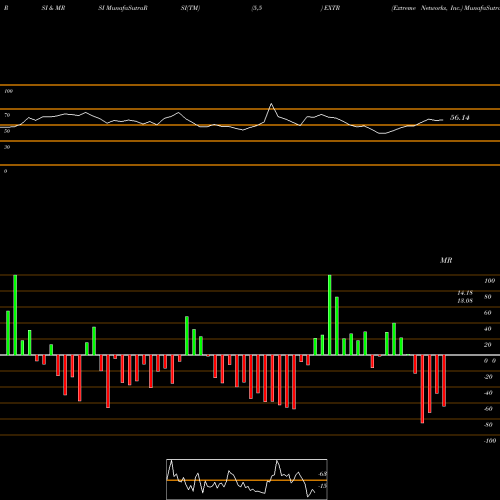
Task: Click the -80 label on the MR axis
Action: pos(488,425)
